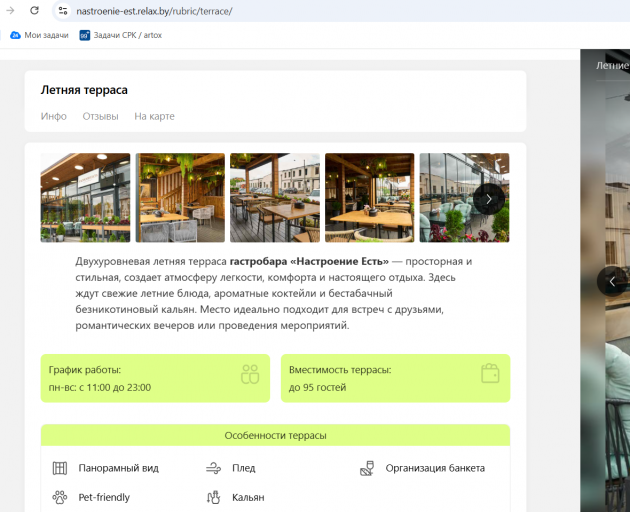Click the 'Кальян' feature label
Viewport: 630px width, 512px height.
(248, 498)
